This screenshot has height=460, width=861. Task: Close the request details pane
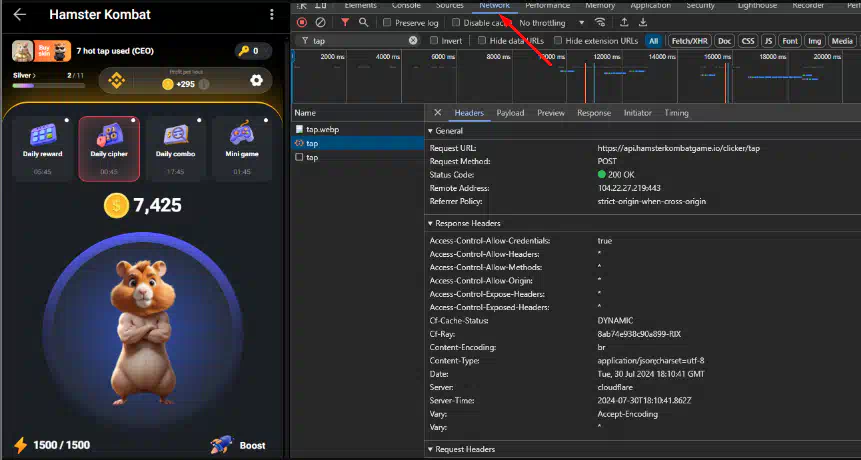[438, 113]
